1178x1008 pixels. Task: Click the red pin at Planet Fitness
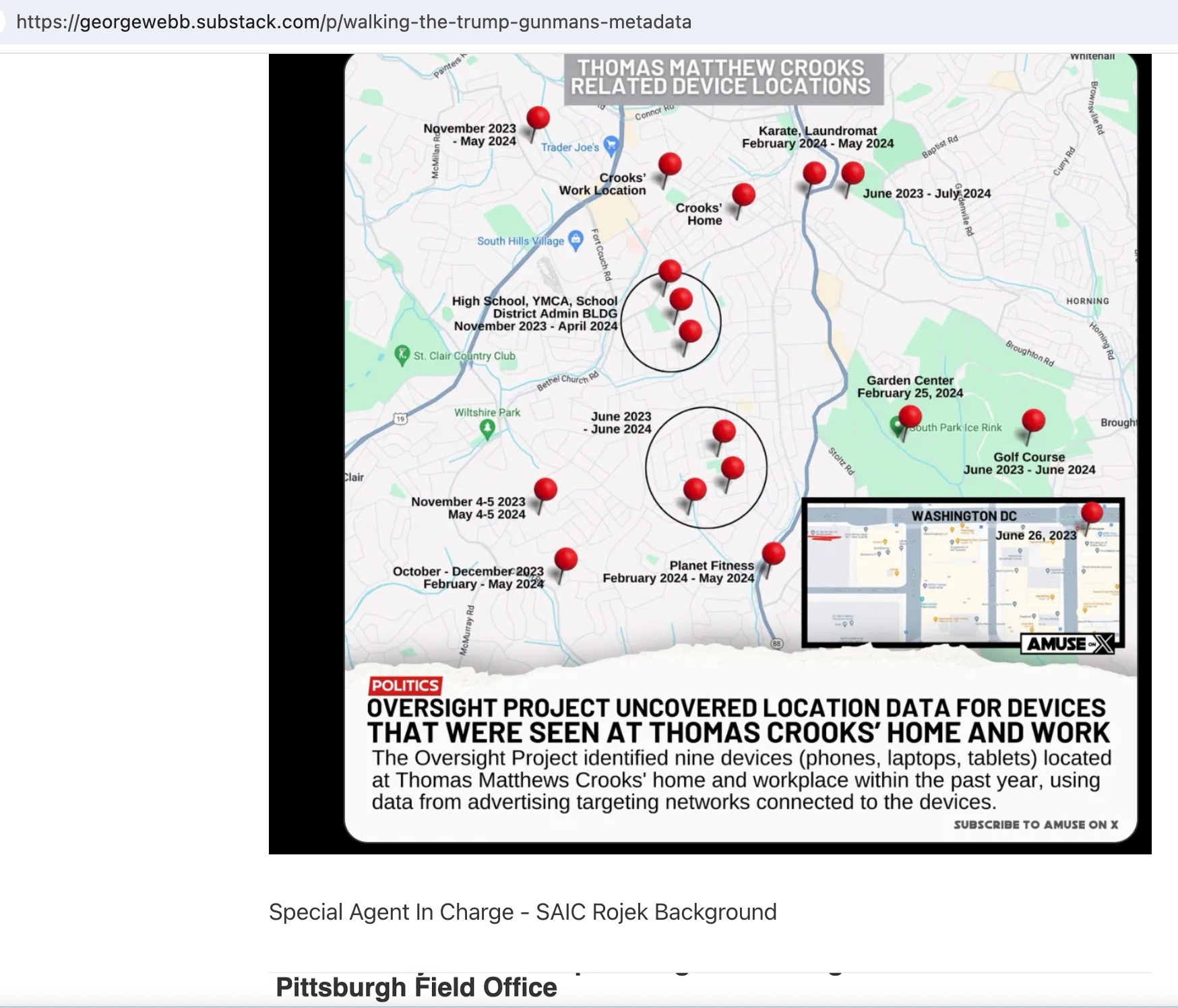tap(772, 555)
